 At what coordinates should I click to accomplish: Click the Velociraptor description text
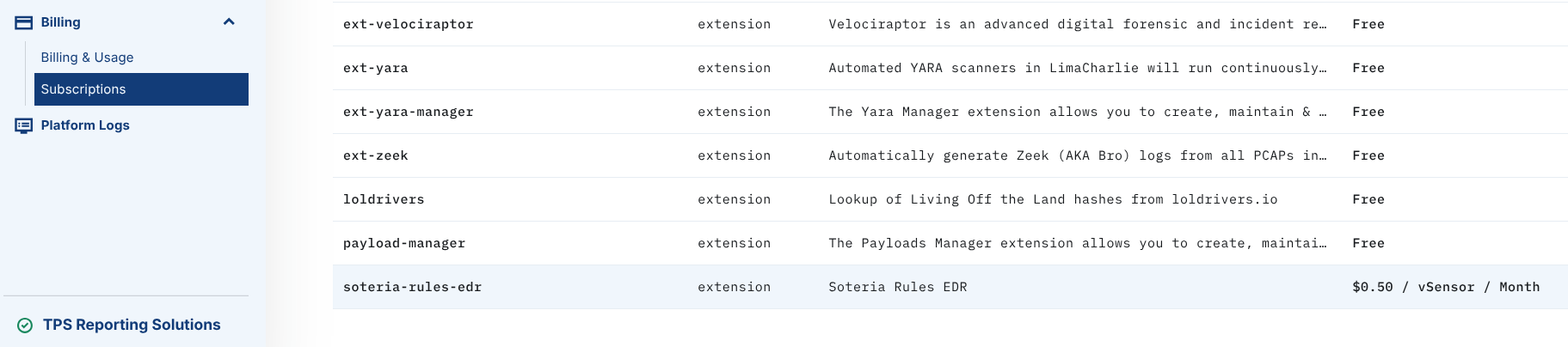tap(1077, 24)
